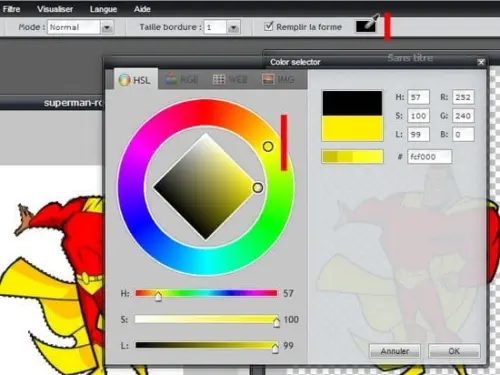Switch to the RGB tab
The image size is (500, 375).
point(182,79)
